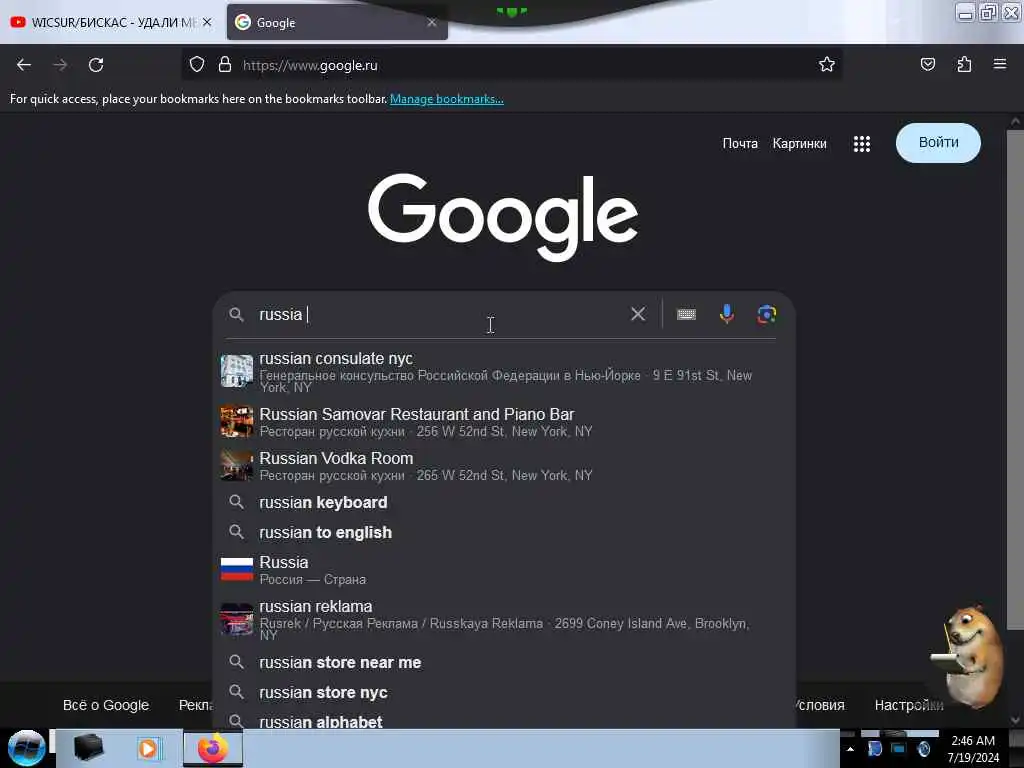
Task: Close the WICSUR YouTube tab
Action: [207, 22]
